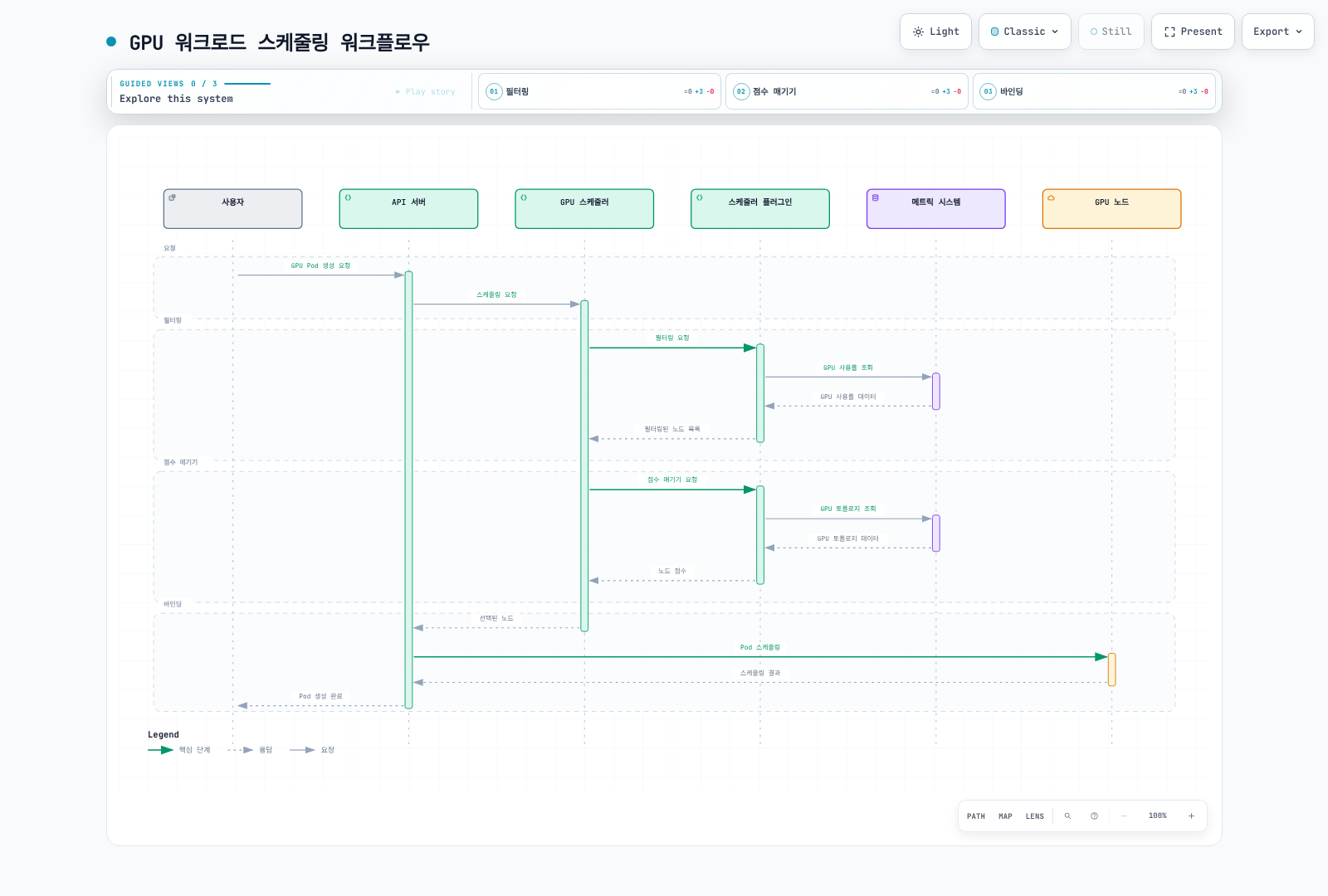Click the Present fullscreen button

(1193, 32)
